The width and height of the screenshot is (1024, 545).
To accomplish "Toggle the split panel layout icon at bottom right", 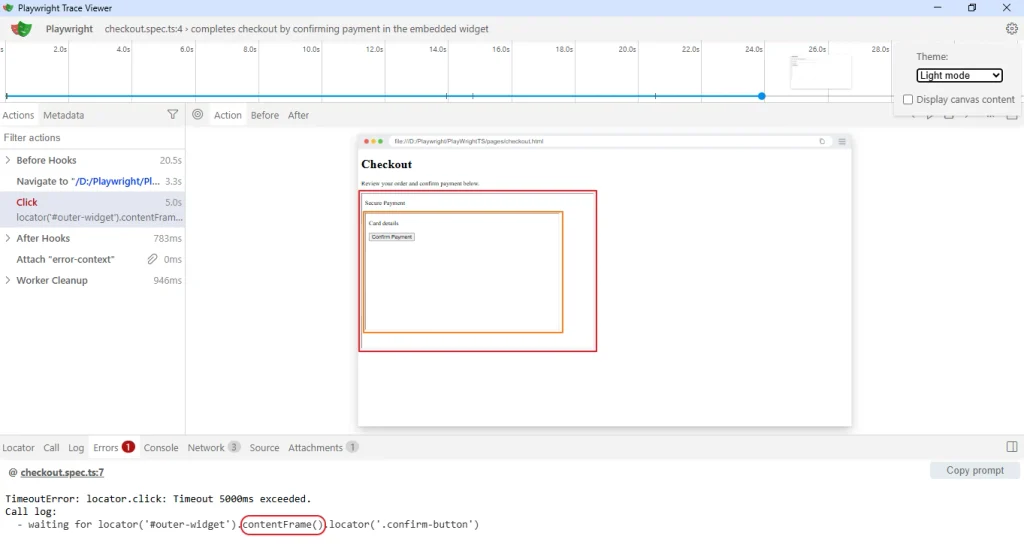I will point(1012,447).
